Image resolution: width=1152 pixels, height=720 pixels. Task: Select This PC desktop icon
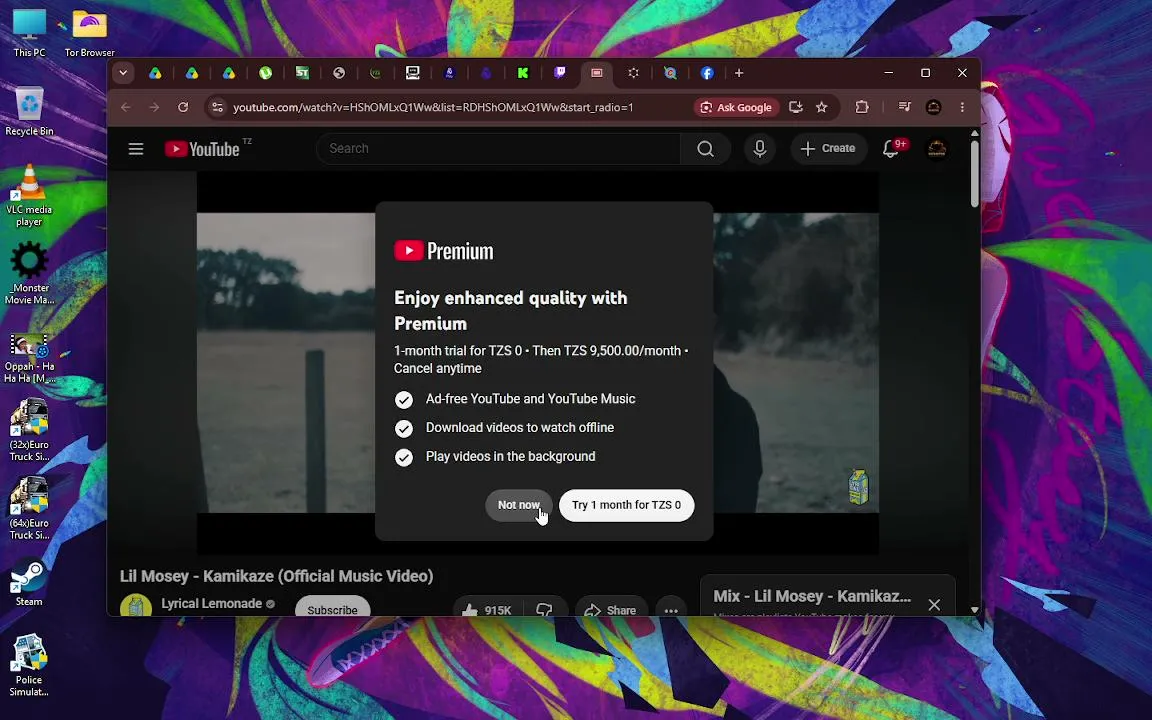(29, 34)
